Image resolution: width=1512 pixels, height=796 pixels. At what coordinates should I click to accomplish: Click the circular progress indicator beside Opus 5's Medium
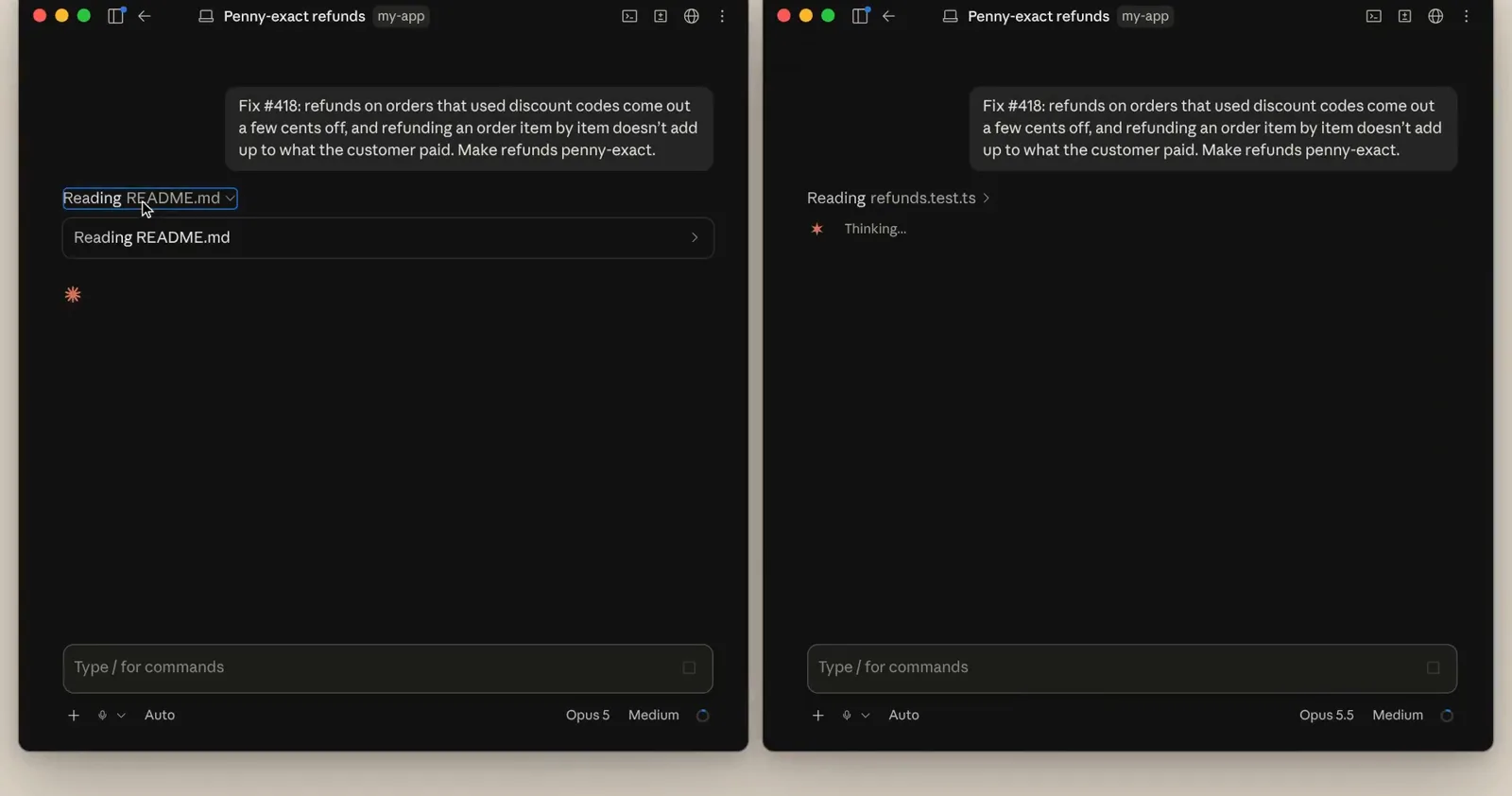click(703, 716)
